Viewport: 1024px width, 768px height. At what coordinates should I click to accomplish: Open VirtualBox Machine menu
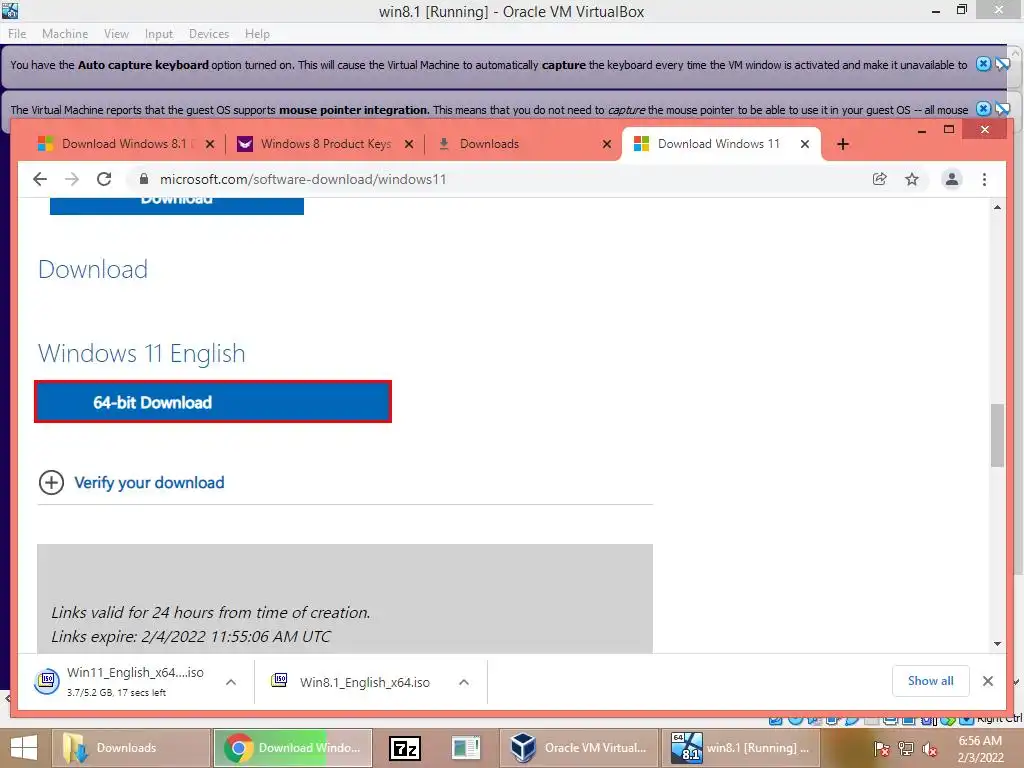(65, 33)
